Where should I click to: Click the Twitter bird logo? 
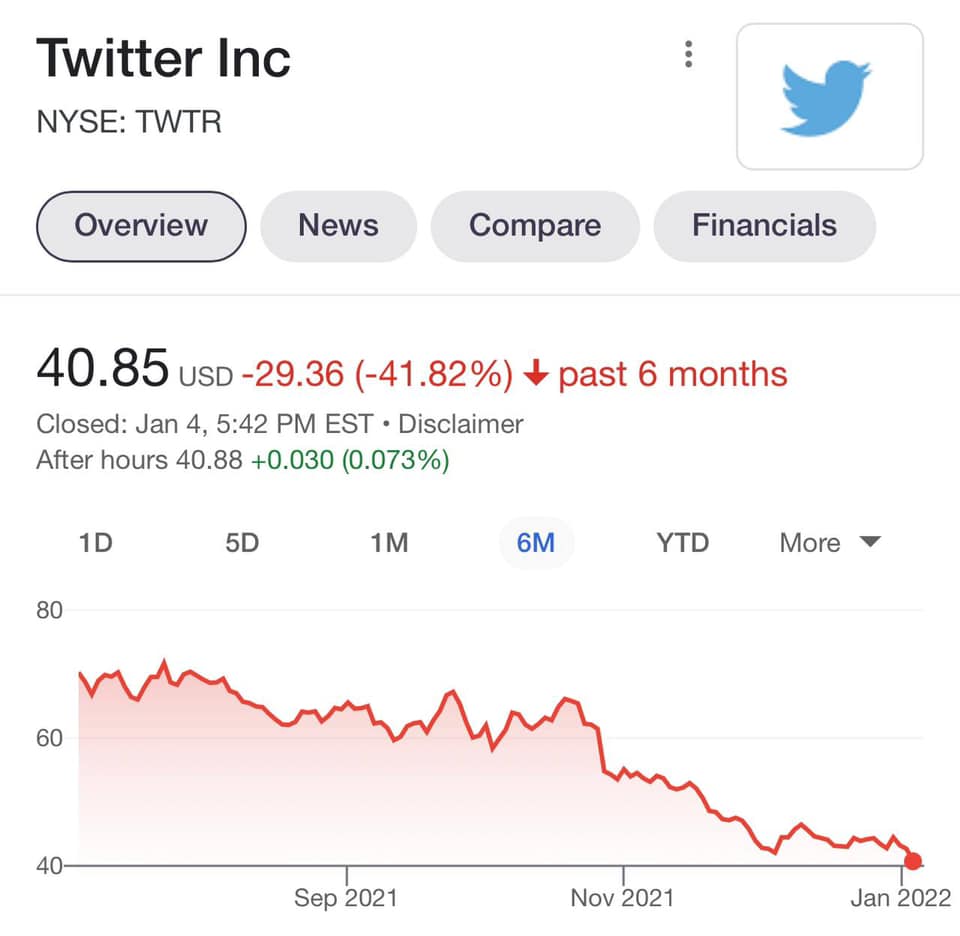[x=829, y=97]
